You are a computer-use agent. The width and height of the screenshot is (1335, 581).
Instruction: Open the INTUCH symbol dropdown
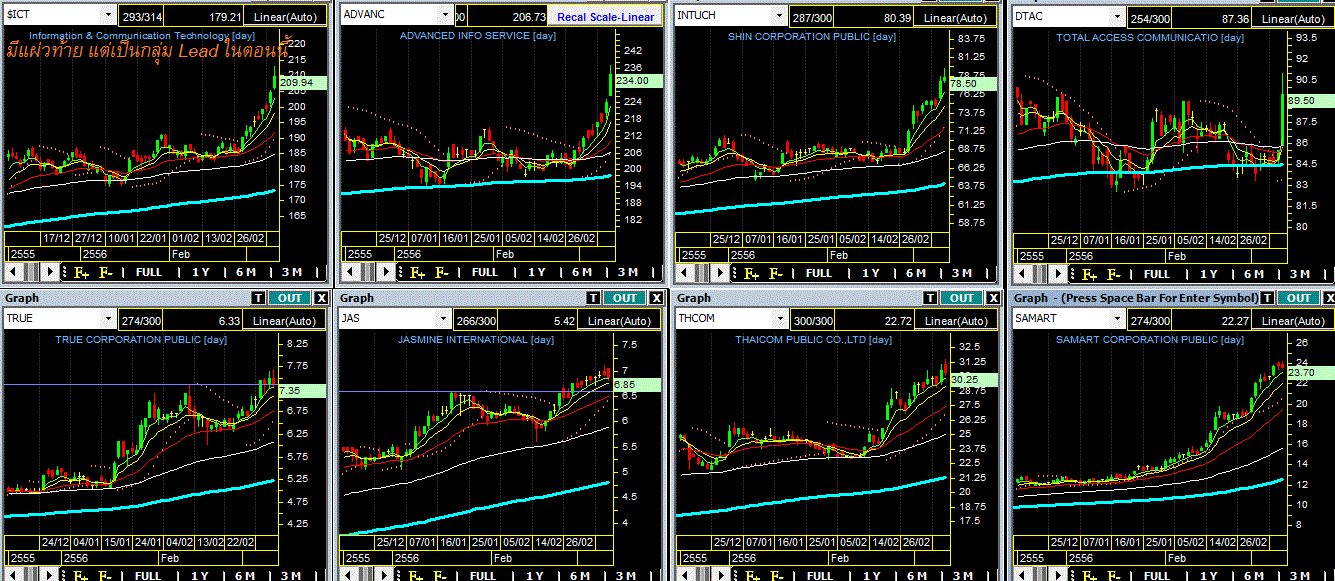pyautogui.click(x=781, y=17)
